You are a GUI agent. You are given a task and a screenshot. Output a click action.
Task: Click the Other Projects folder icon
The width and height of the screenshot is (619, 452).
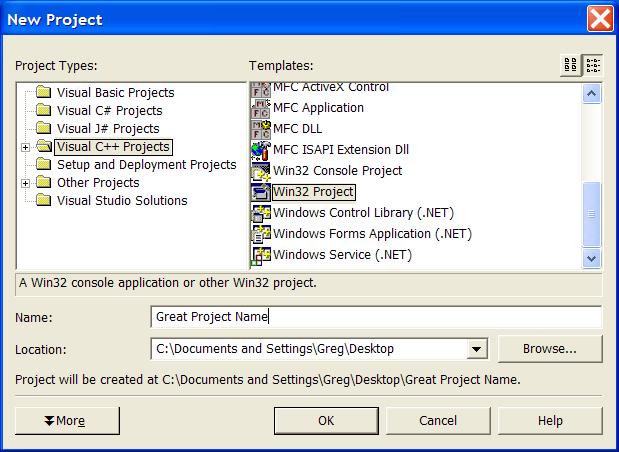tap(43, 182)
